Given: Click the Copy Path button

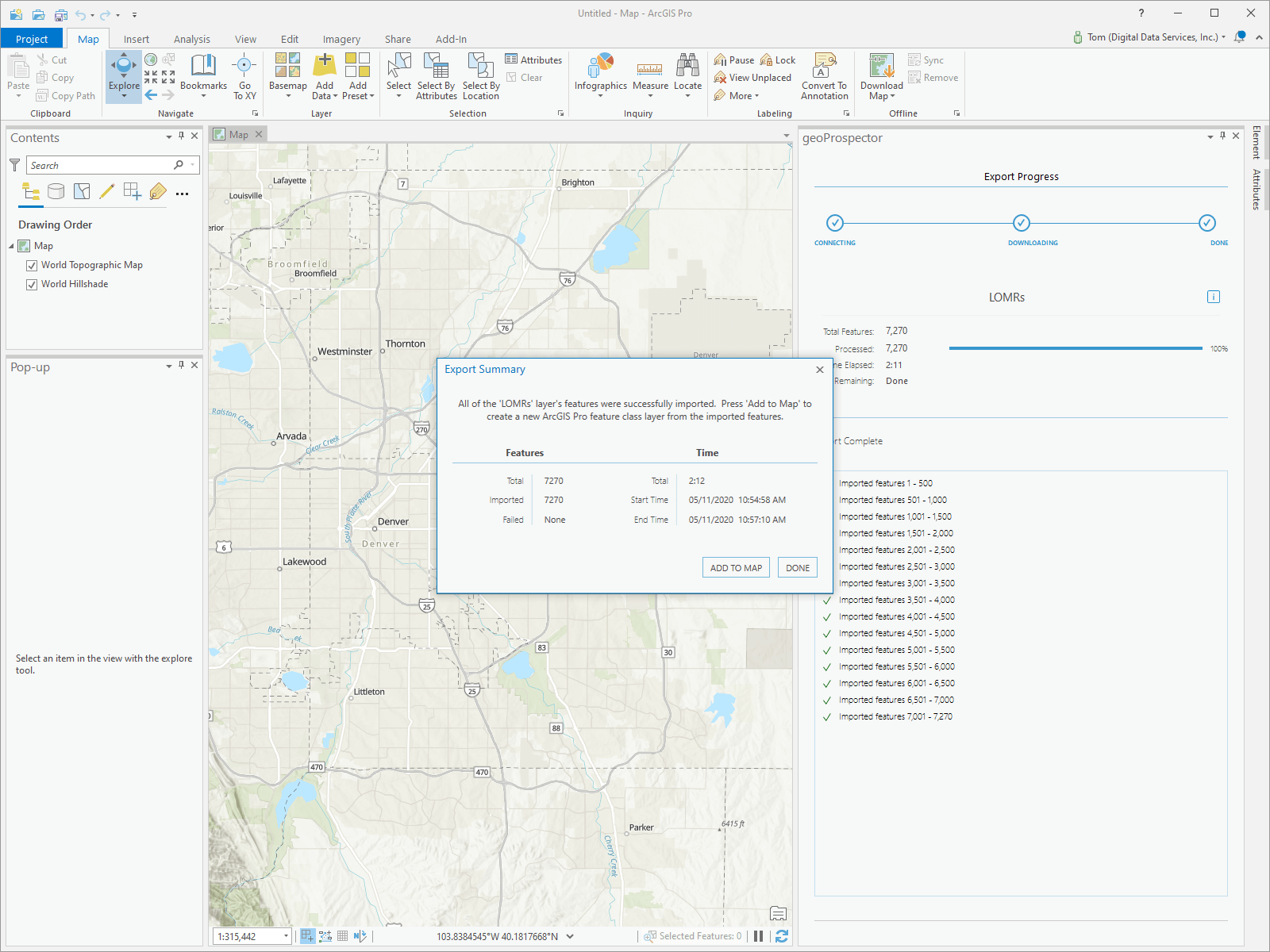Looking at the screenshot, I should point(66,96).
